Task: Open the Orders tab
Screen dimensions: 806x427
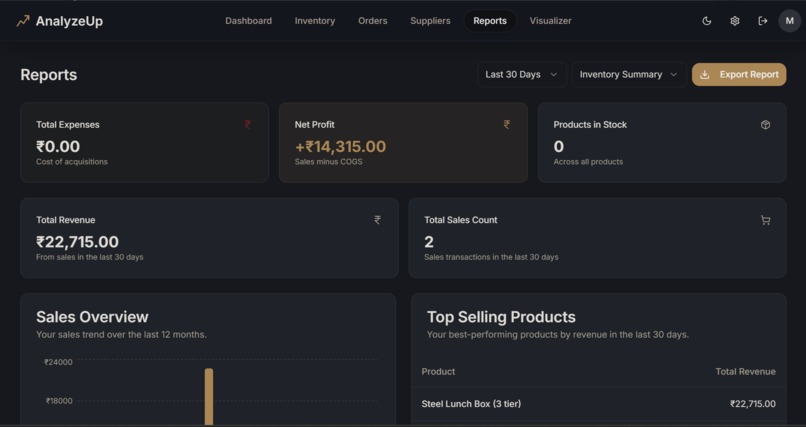Action: pos(373,21)
